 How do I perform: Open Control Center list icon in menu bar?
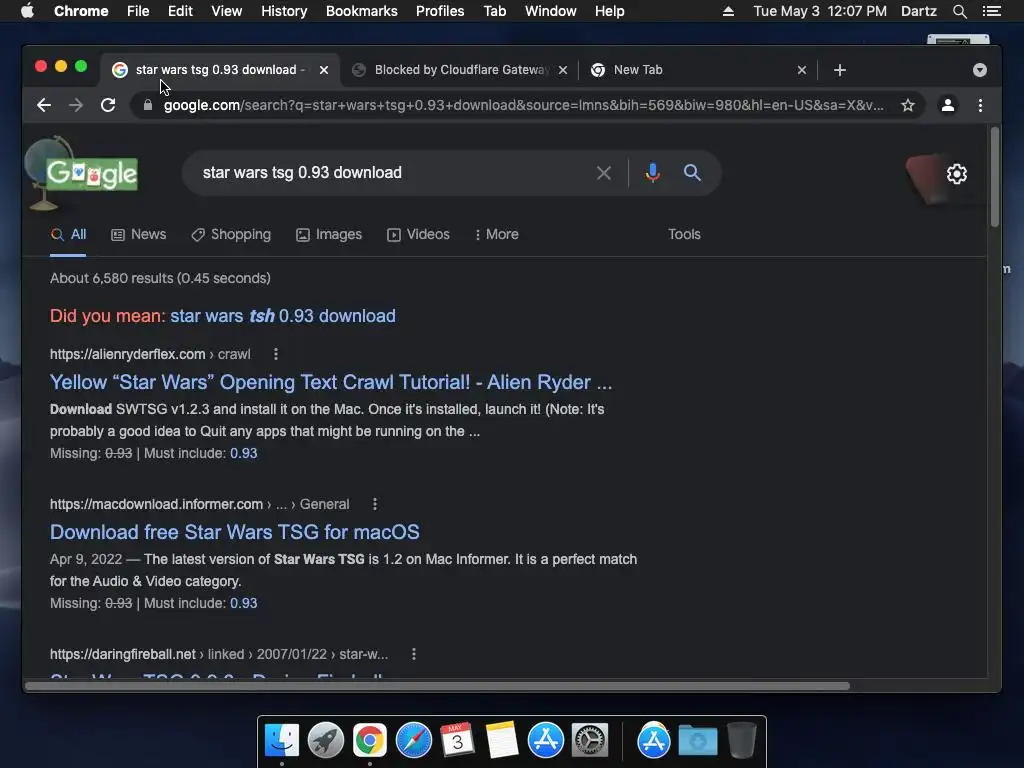tap(991, 11)
